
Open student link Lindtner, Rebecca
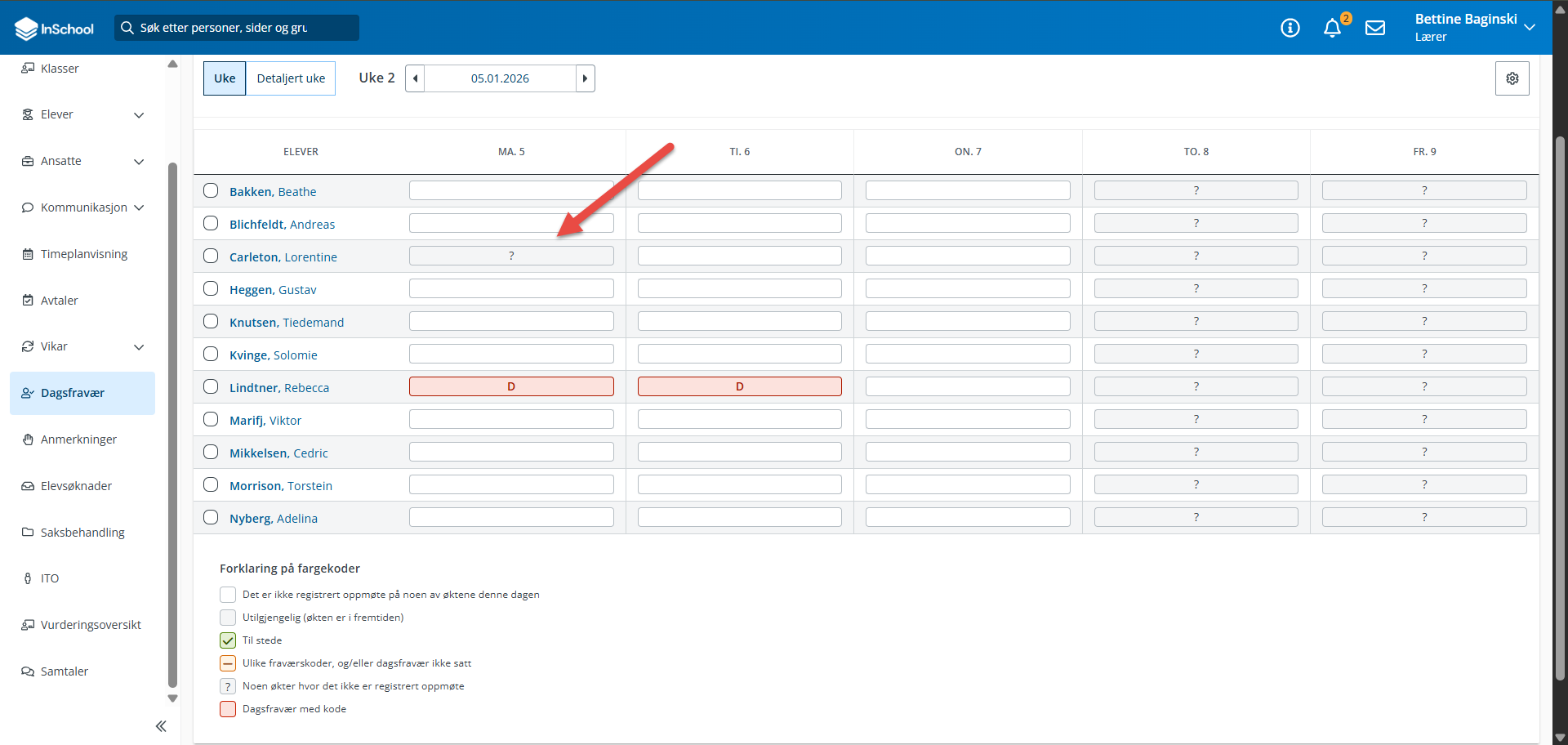click(279, 388)
